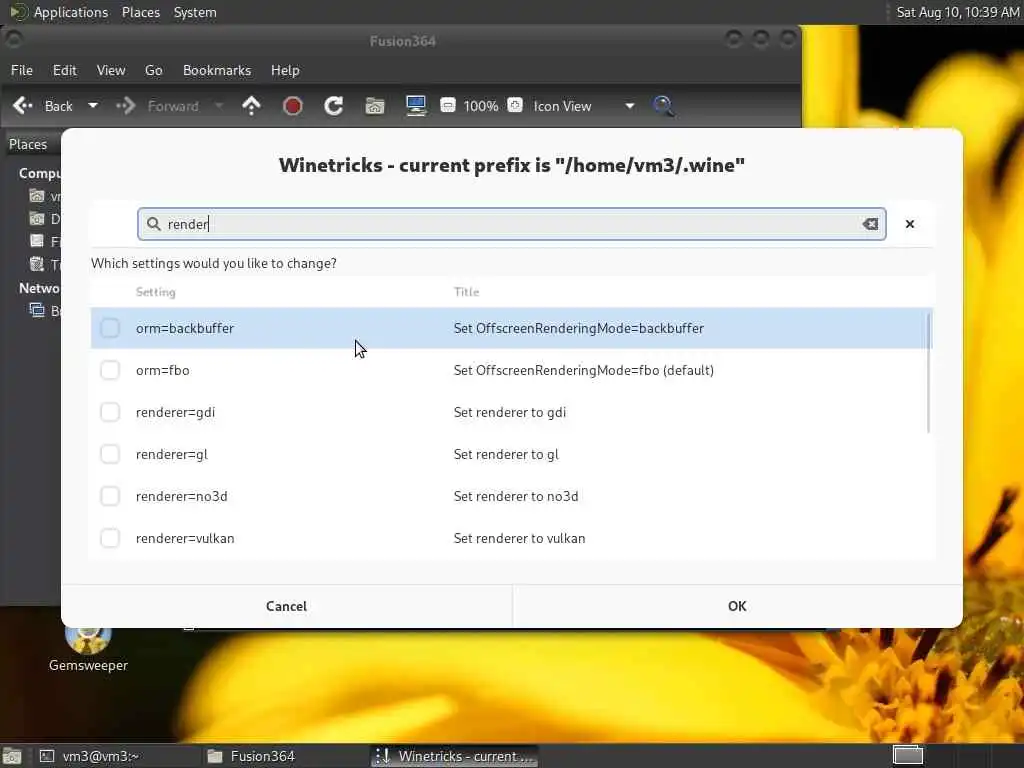Tick the orm=fbo checkbox
This screenshot has height=768, width=1024.
[x=110, y=370]
